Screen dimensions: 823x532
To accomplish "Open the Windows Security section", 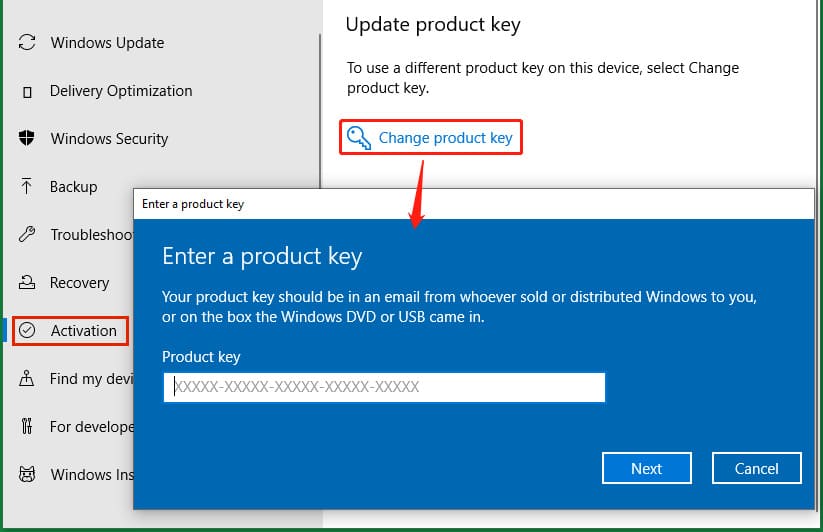I will coord(109,139).
